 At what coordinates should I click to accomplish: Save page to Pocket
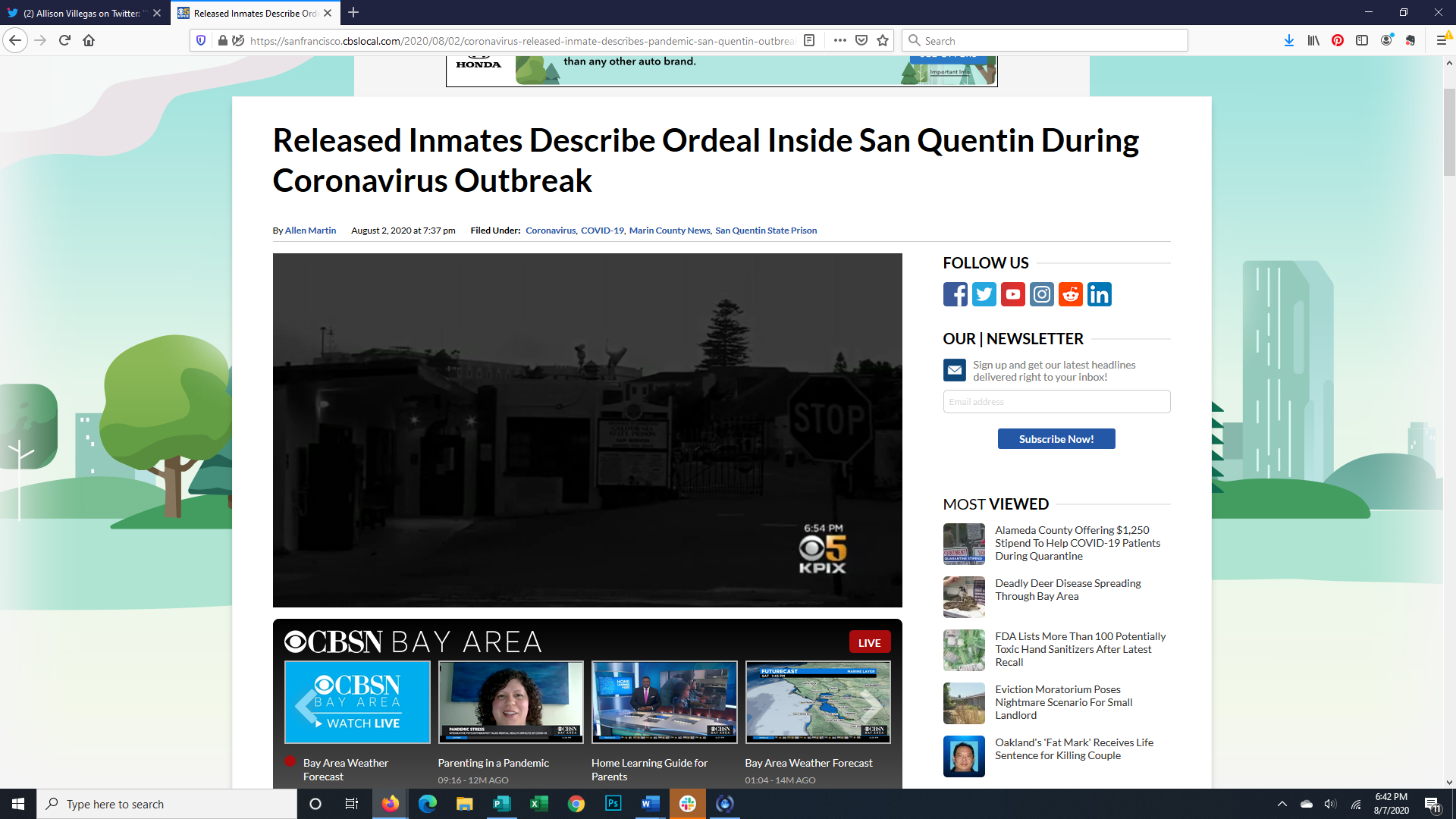pos(861,41)
